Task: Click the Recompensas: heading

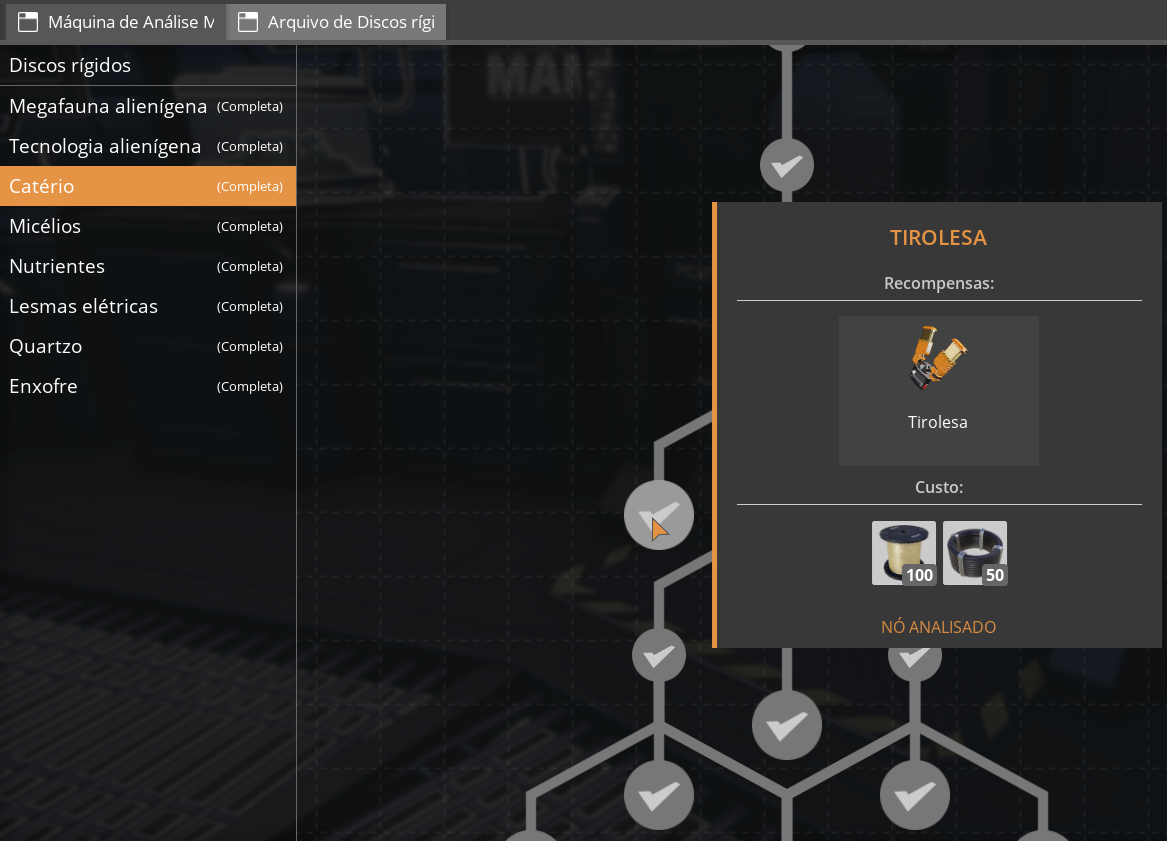Action: (939, 284)
